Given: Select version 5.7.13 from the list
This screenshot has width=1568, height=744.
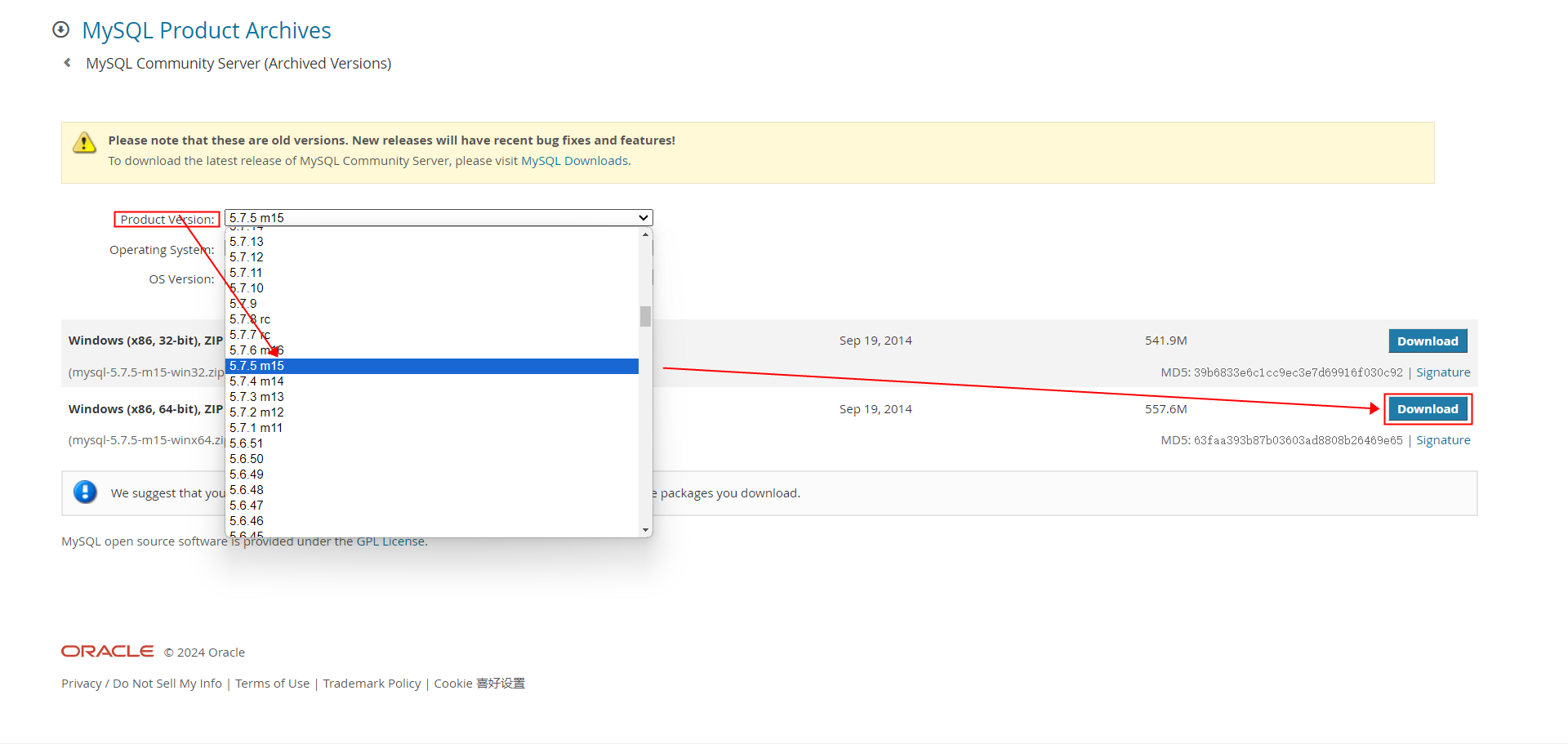Looking at the screenshot, I should [x=431, y=242].
